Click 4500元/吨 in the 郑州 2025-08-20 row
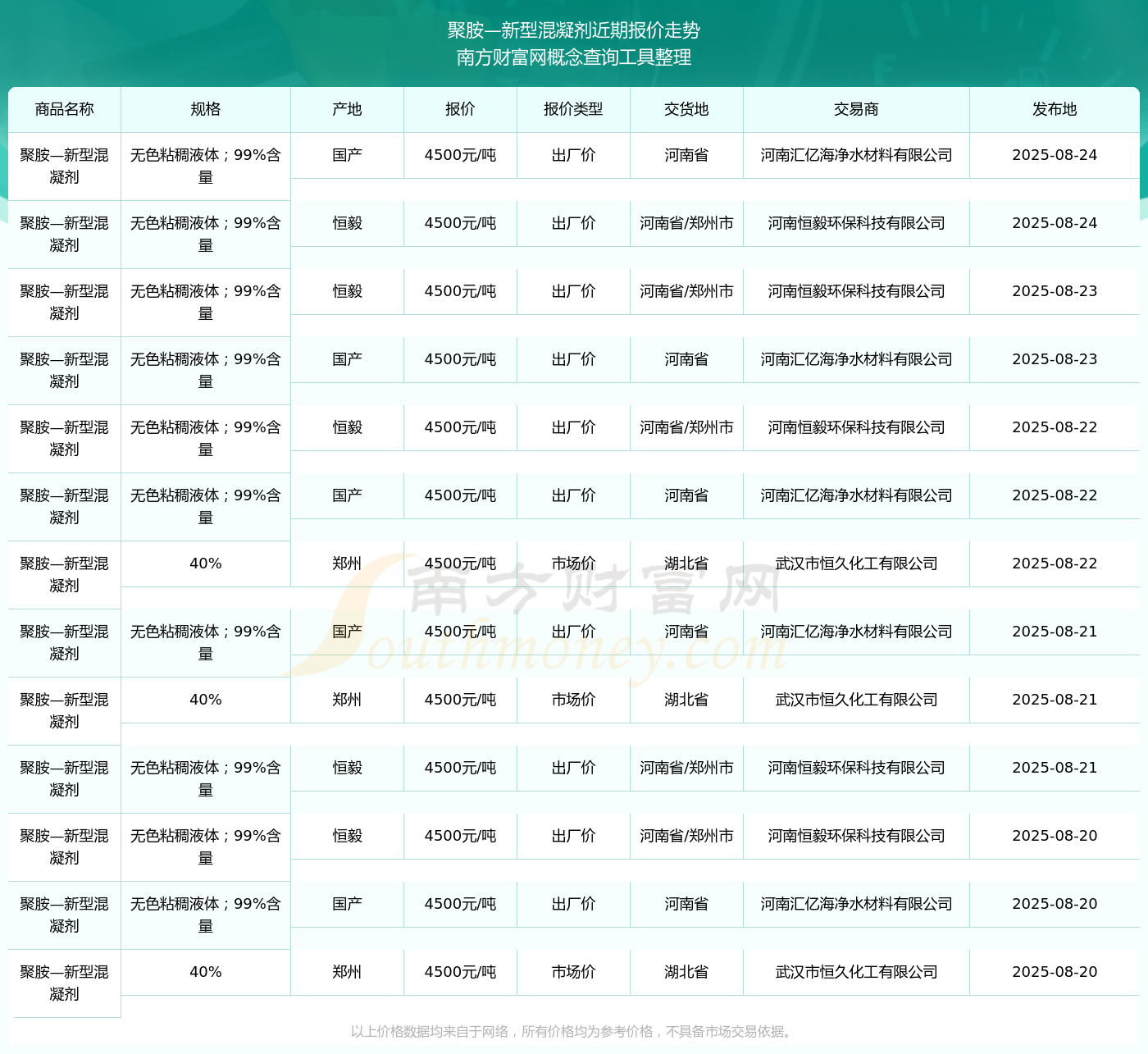This screenshot has height=1054, width=1148. coord(460,972)
